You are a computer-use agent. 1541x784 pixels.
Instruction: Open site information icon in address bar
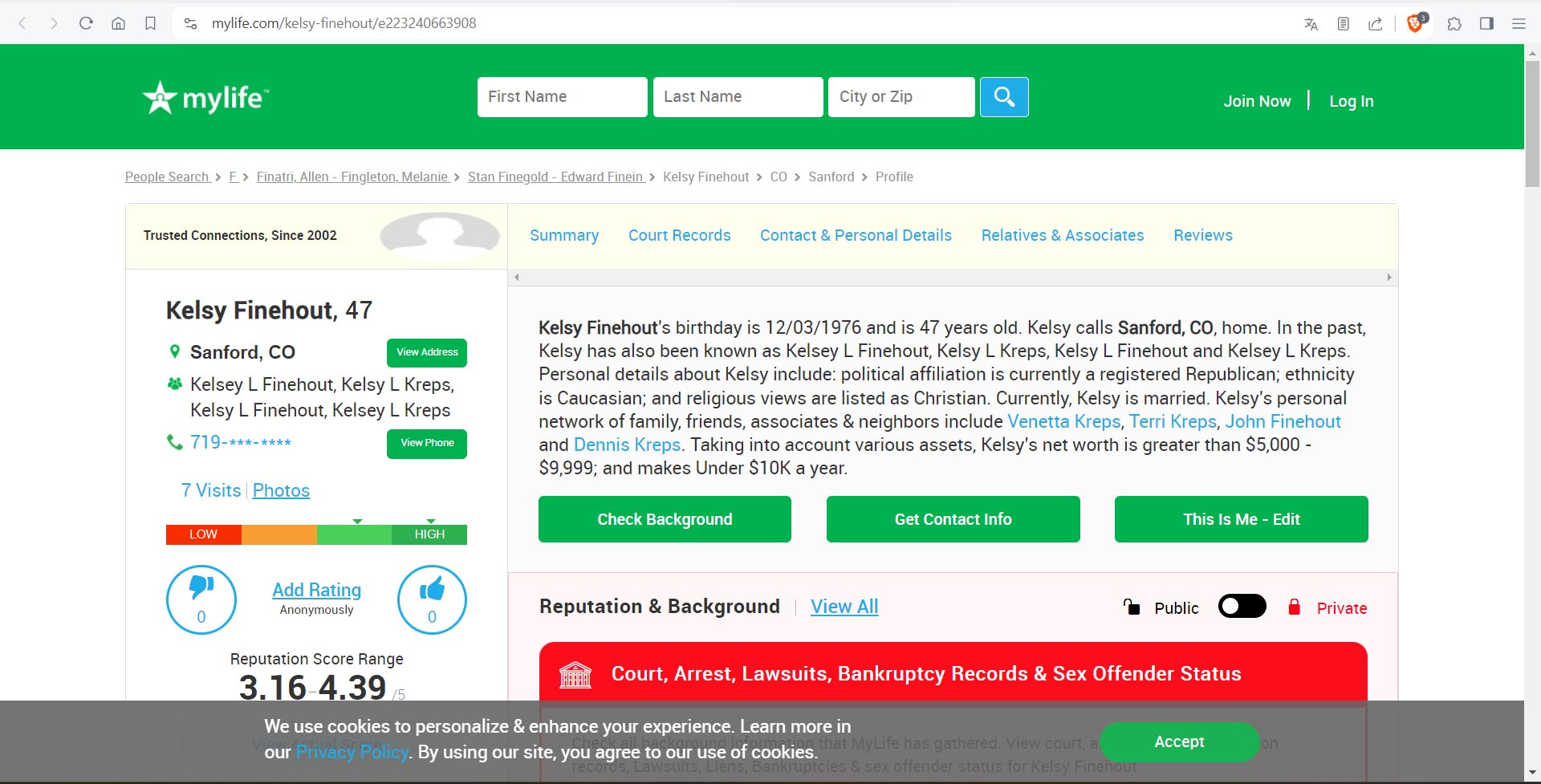(x=190, y=23)
